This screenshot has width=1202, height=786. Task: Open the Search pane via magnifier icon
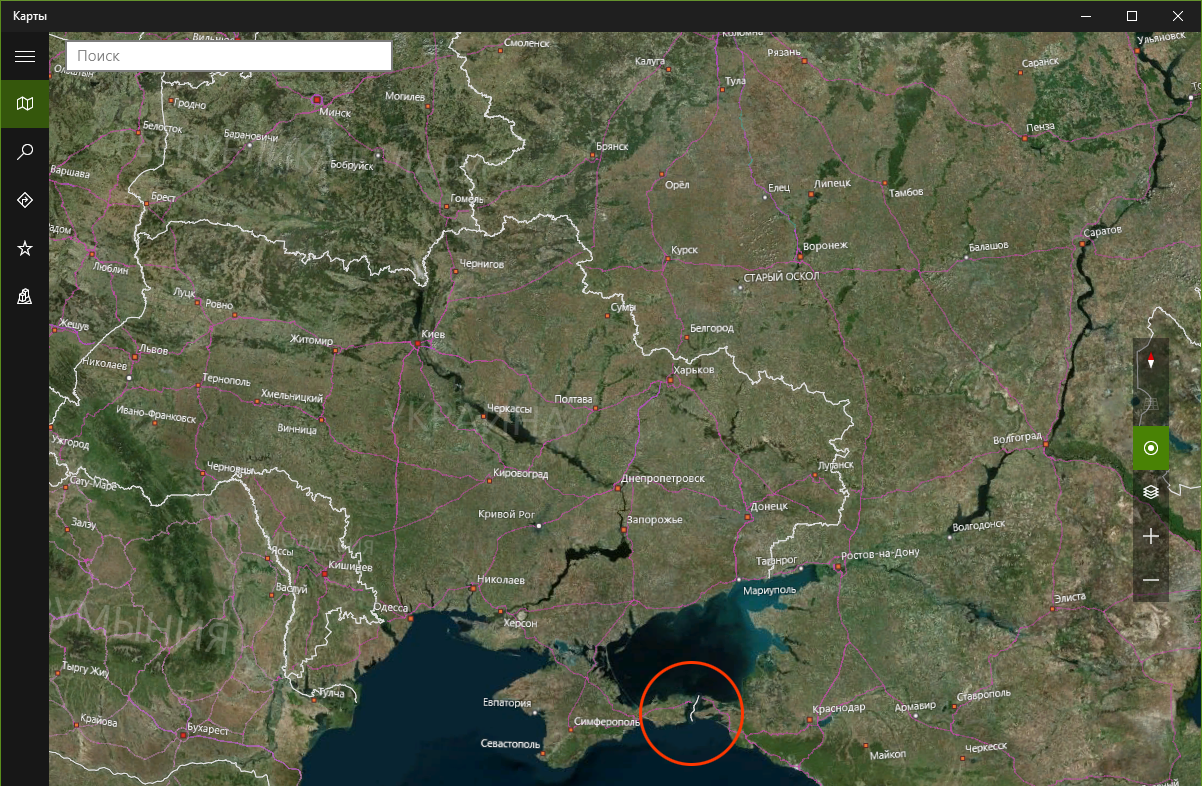click(24, 152)
